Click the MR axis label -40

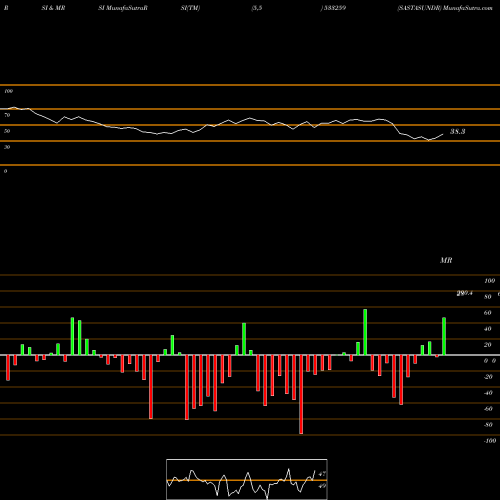488,393
